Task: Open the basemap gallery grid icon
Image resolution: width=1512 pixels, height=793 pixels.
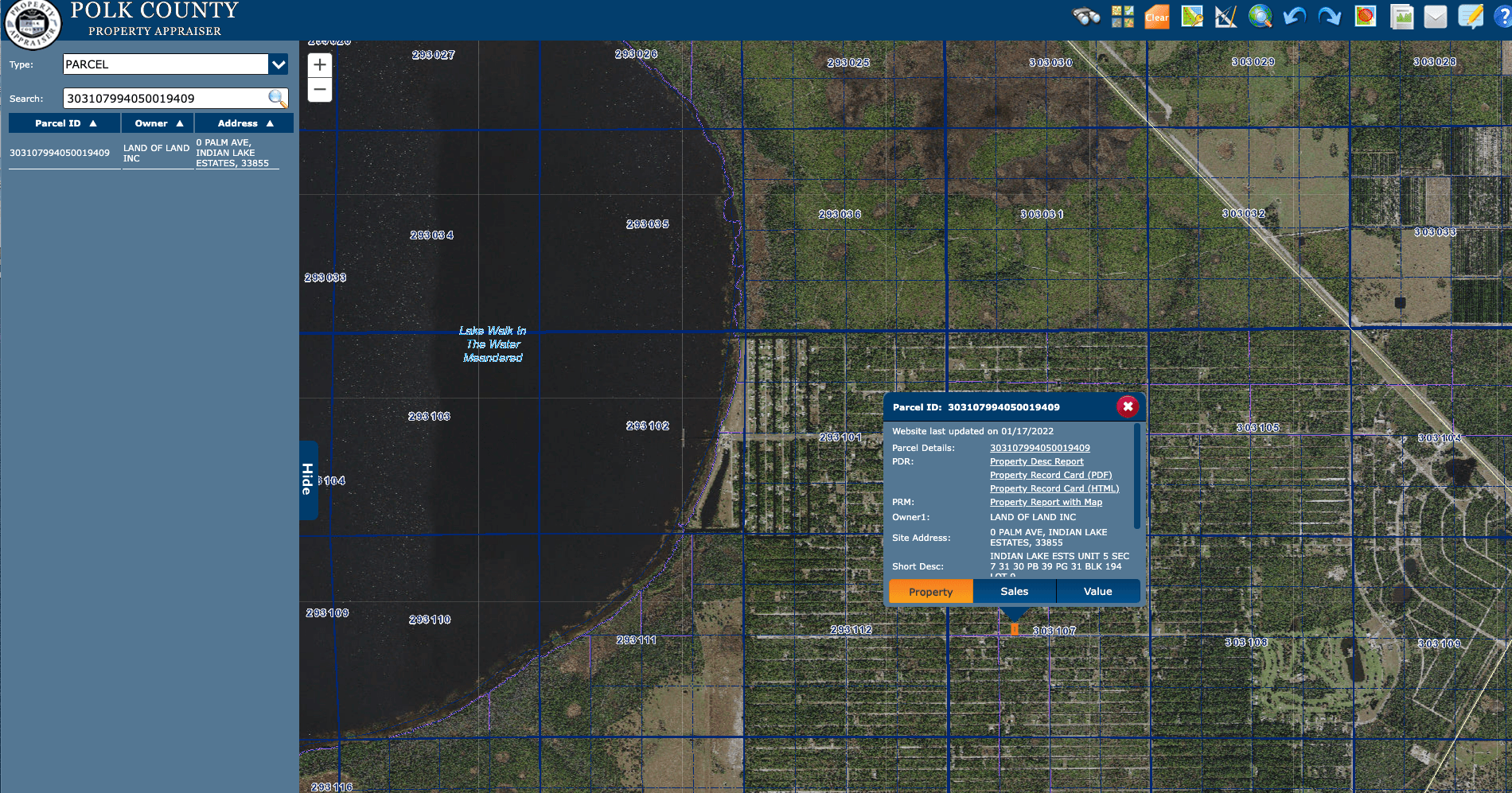Action: click(x=1123, y=17)
